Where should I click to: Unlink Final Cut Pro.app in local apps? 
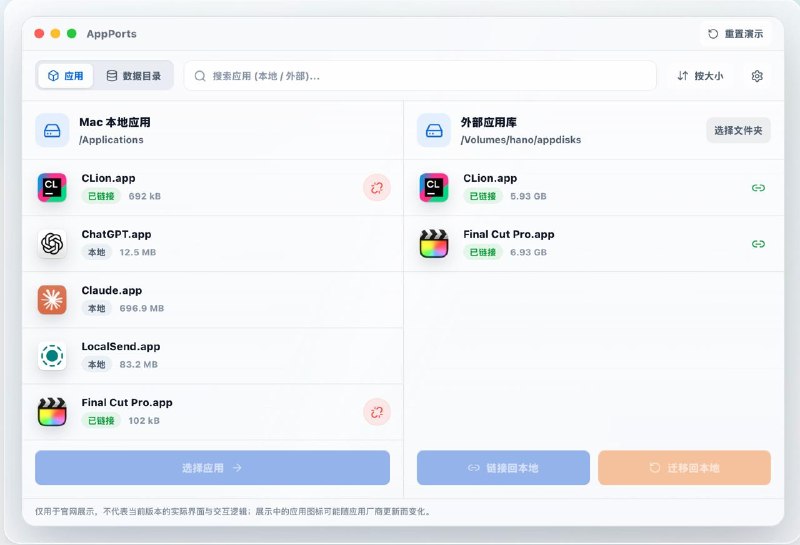pos(377,412)
